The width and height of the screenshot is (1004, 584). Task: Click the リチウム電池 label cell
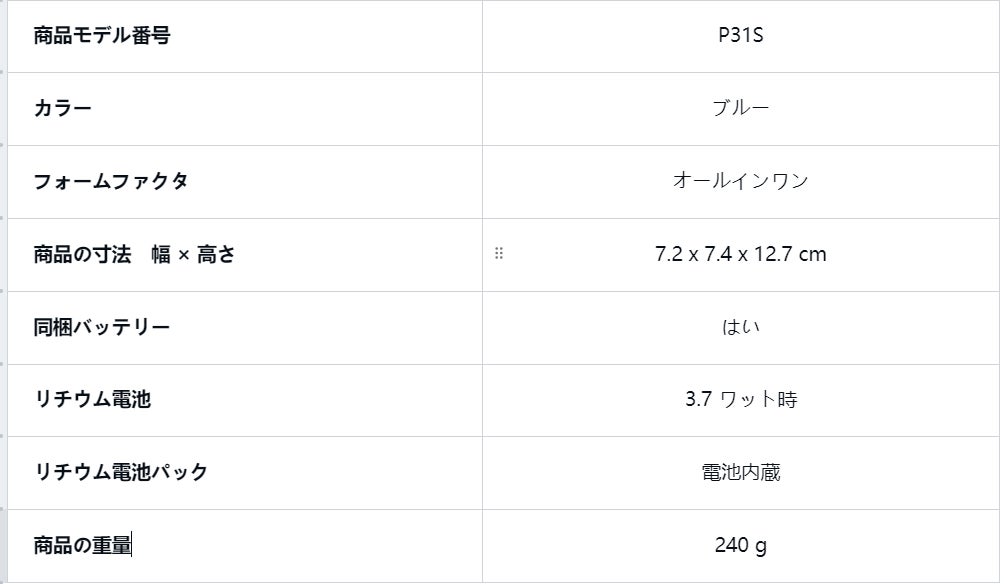click(92, 399)
